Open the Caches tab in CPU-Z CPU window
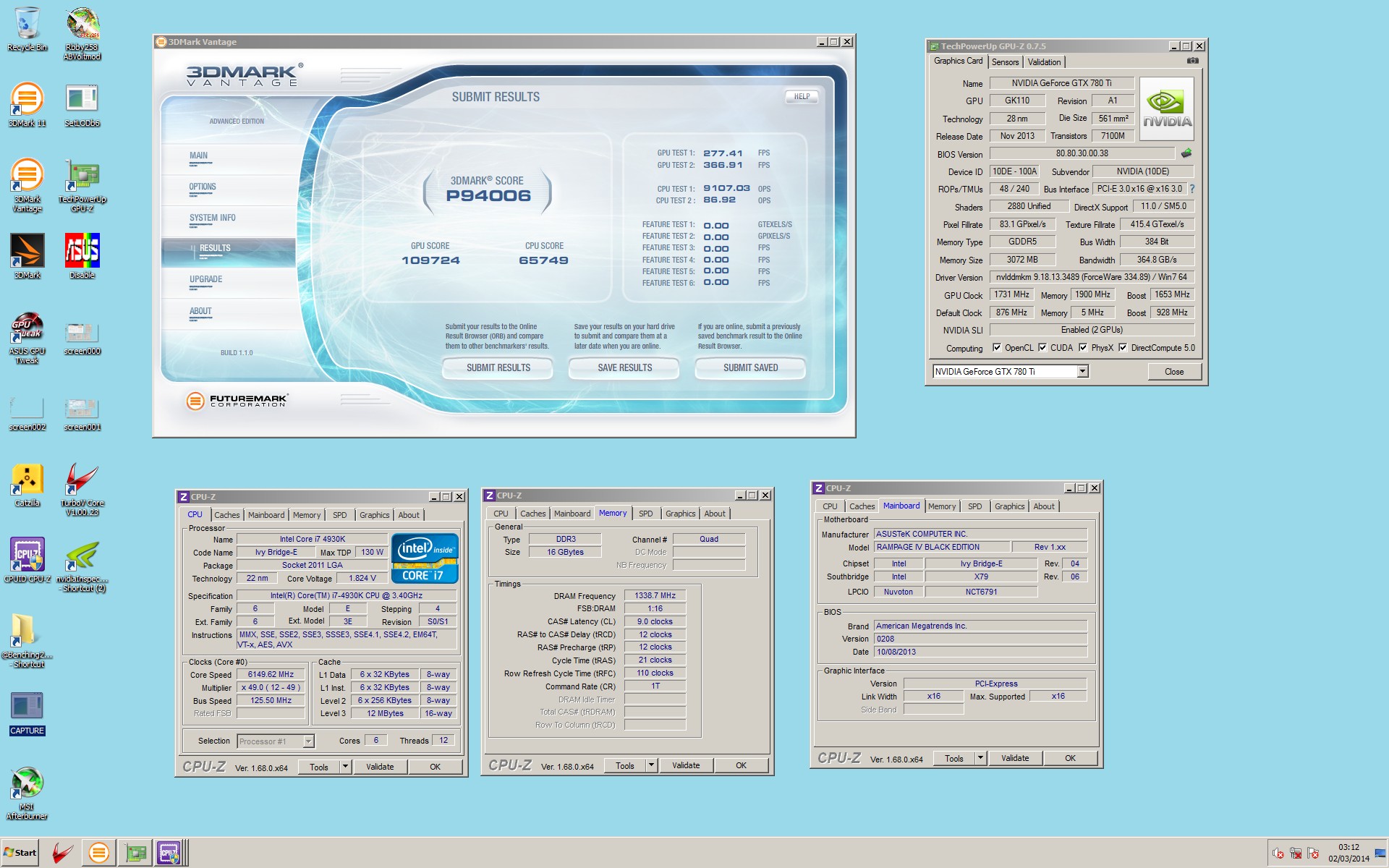 [226, 515]
